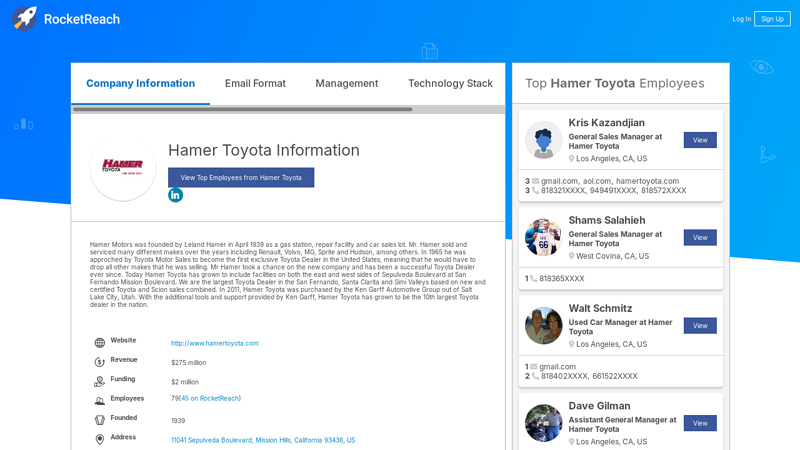View Walt Schmitz's profile
800x450 pixels.
click(700, 326)
